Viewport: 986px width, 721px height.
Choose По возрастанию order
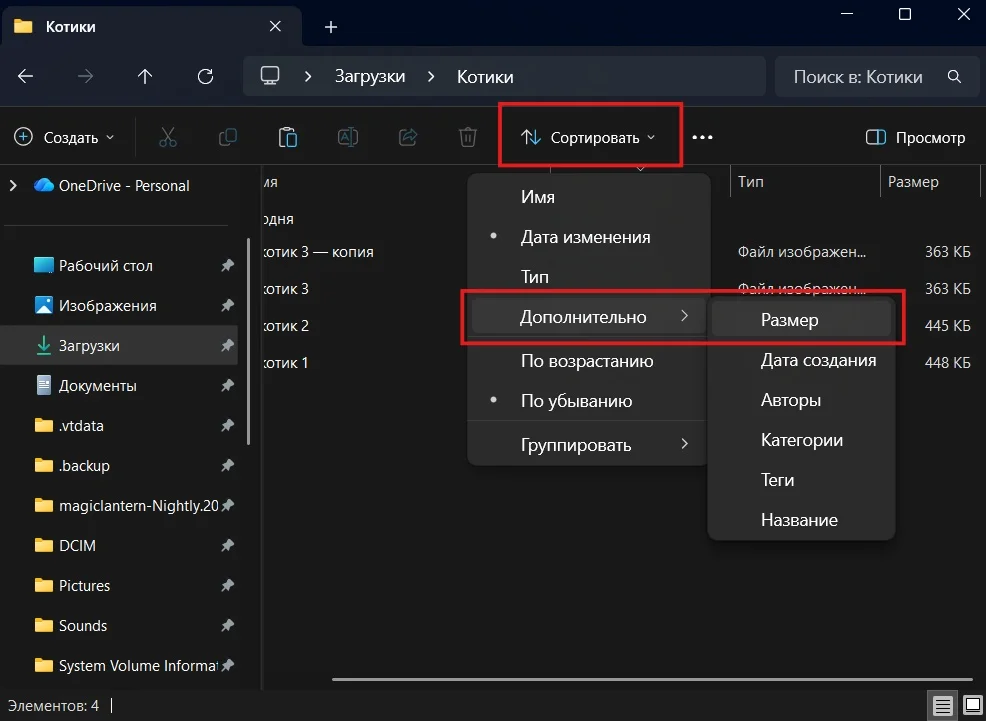589,361
